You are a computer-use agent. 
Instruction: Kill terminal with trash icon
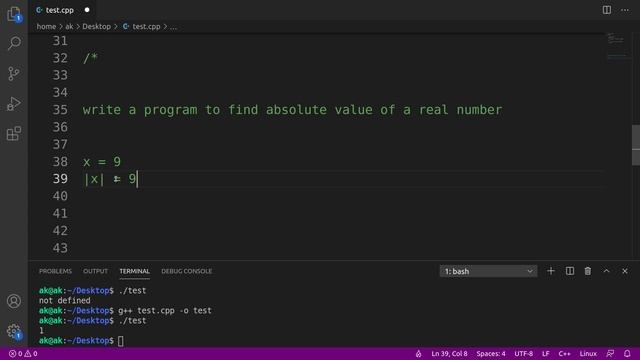tap(588, 271)
